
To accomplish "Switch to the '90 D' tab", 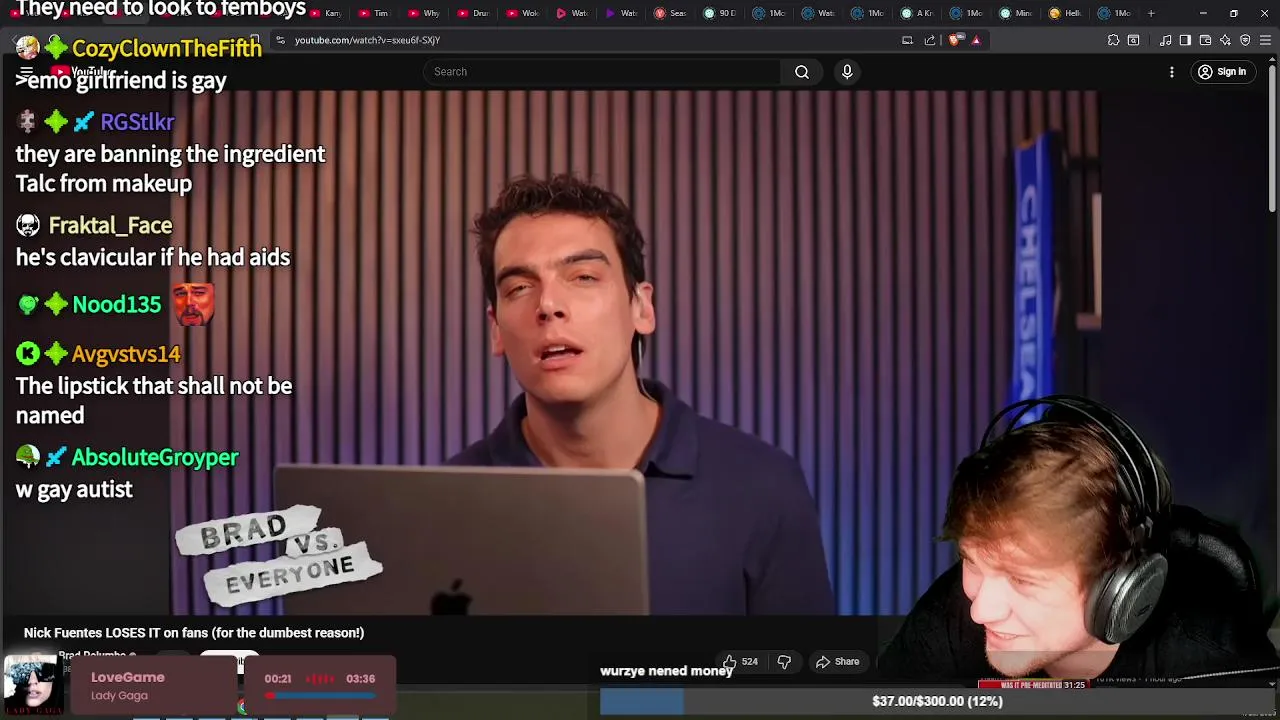I will tap(719, 13).
